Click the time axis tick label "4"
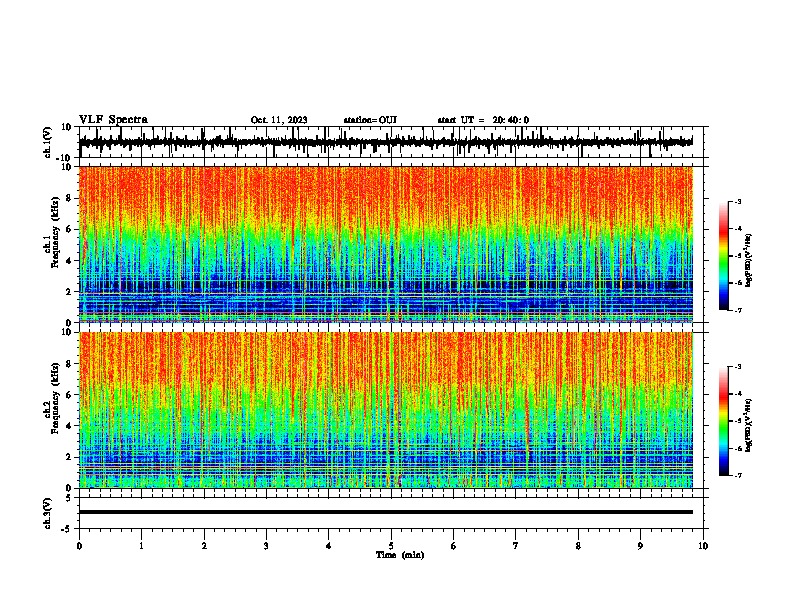This screenshot has height=612, width=792. coord(329,546)
